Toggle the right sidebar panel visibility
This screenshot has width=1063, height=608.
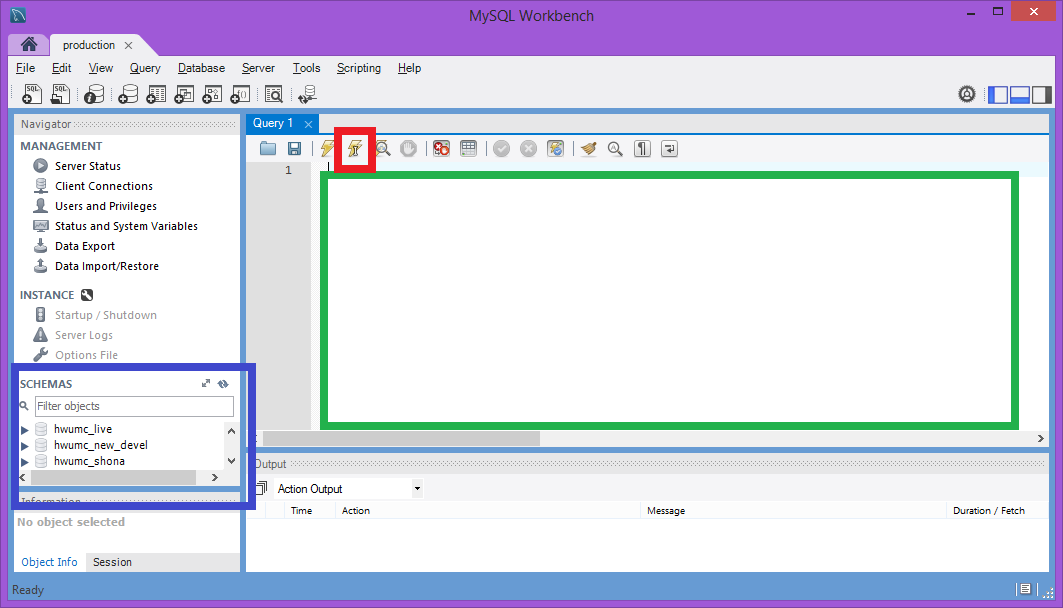point(1042,95)
